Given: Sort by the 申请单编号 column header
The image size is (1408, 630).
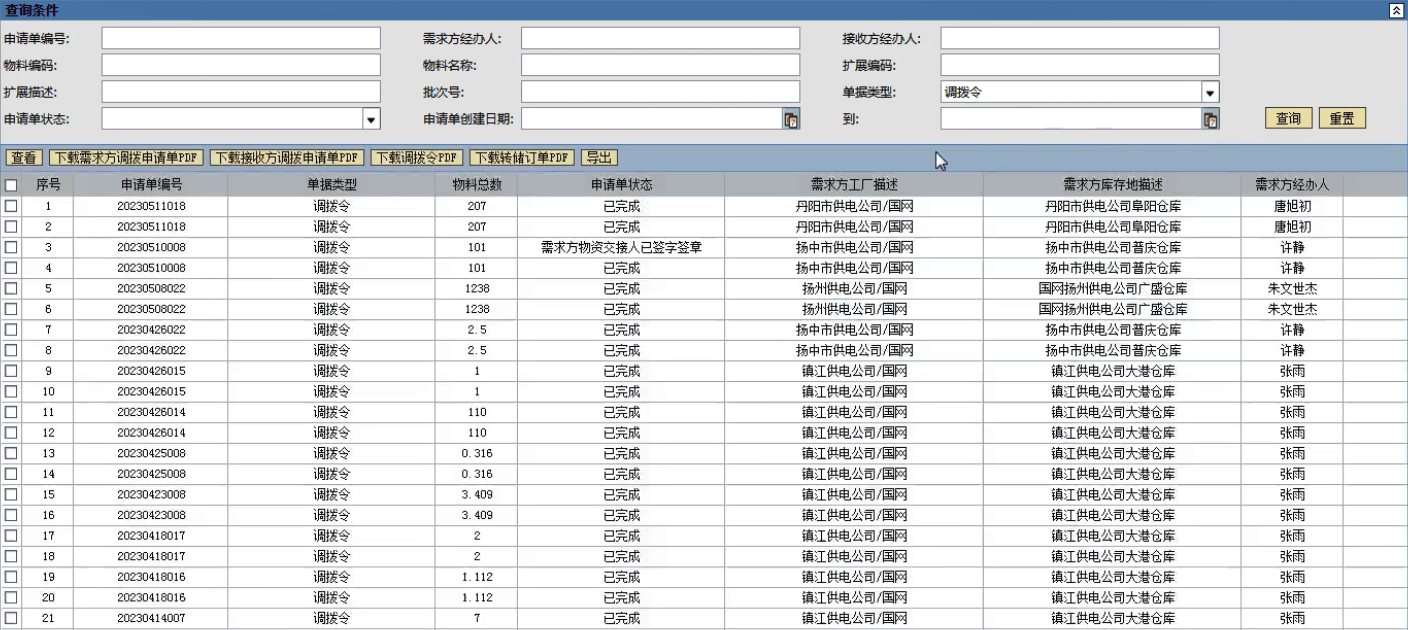Looking at the screenshot, I should point(151,185).
